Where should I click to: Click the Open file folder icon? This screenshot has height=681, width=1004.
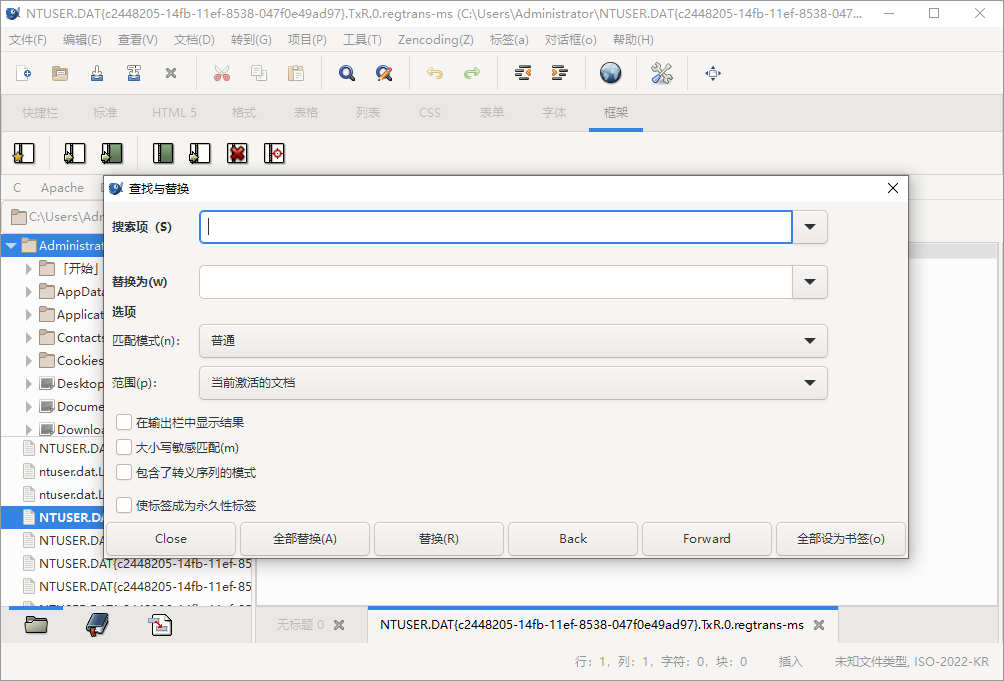(x=60, y=73)
